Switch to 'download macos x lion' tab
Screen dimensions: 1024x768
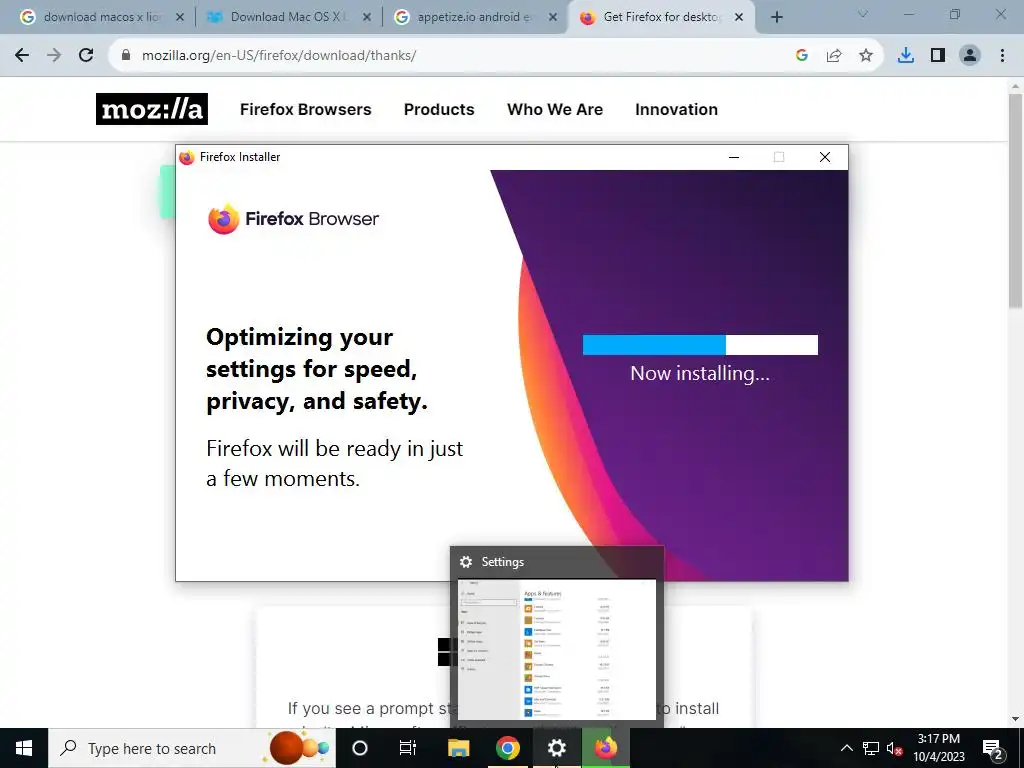[x=101, y=18]
